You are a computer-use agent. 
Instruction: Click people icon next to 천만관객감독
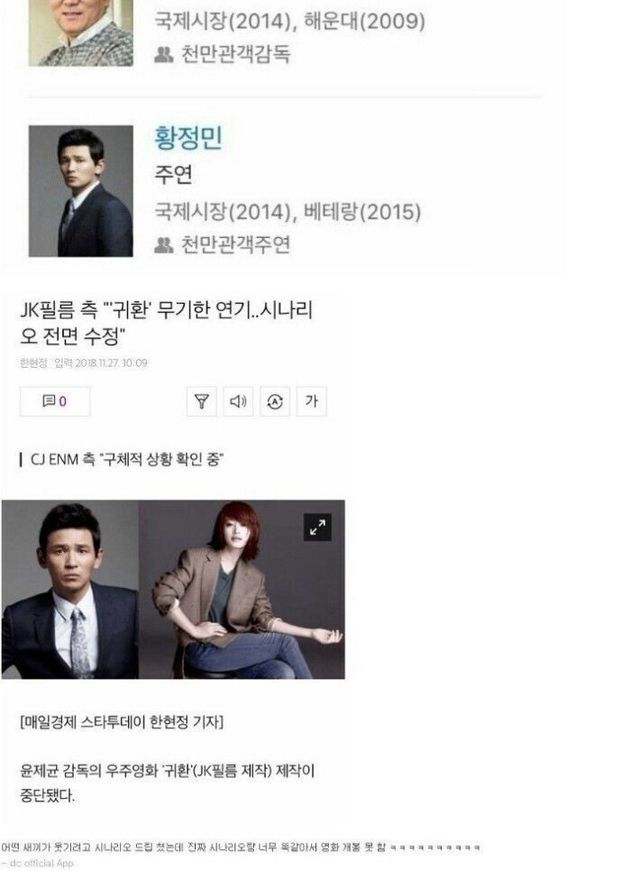164,54
